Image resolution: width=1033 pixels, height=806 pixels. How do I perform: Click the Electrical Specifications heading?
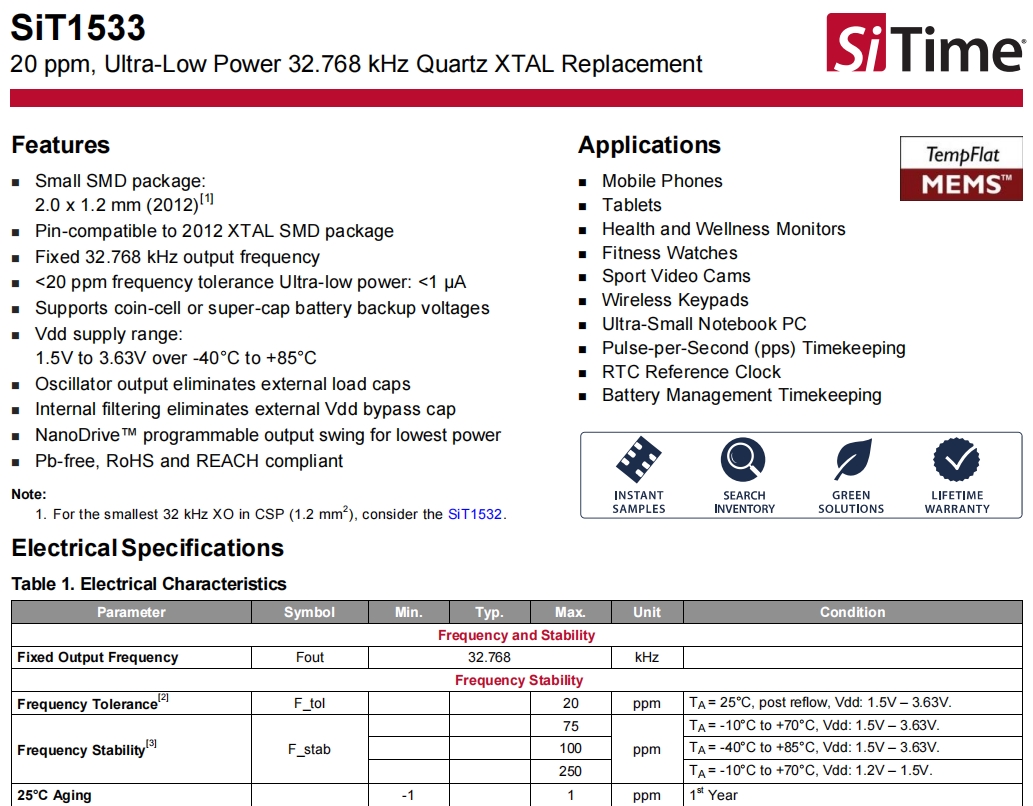(x=147, y=548)
